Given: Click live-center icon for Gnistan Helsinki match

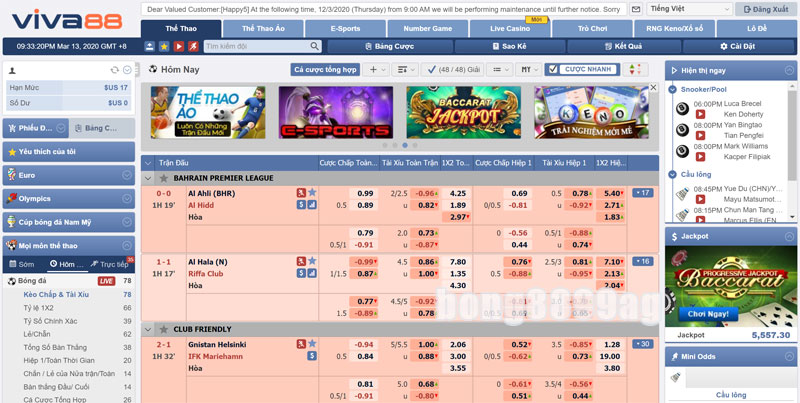Looking at the screenshot, I should coord(301,344).
